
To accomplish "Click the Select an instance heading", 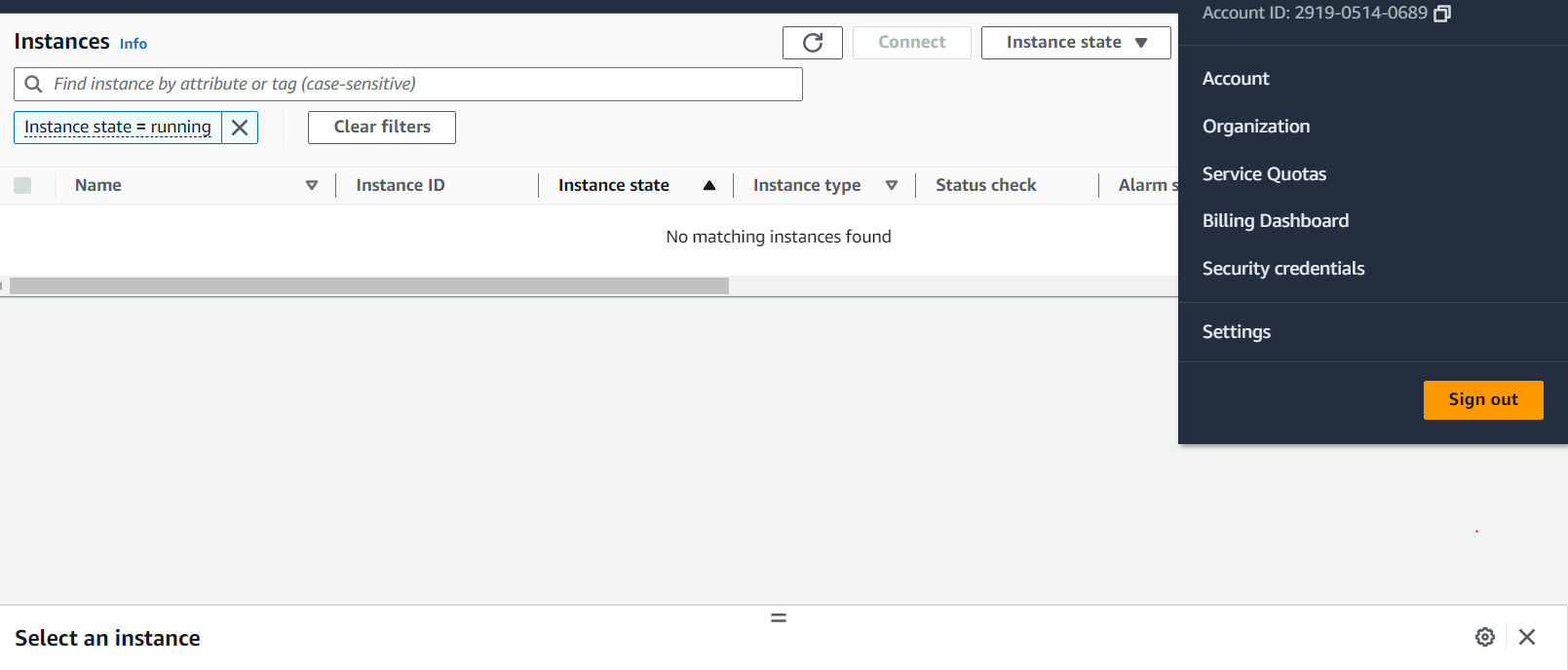I will (x=107, y=638).
